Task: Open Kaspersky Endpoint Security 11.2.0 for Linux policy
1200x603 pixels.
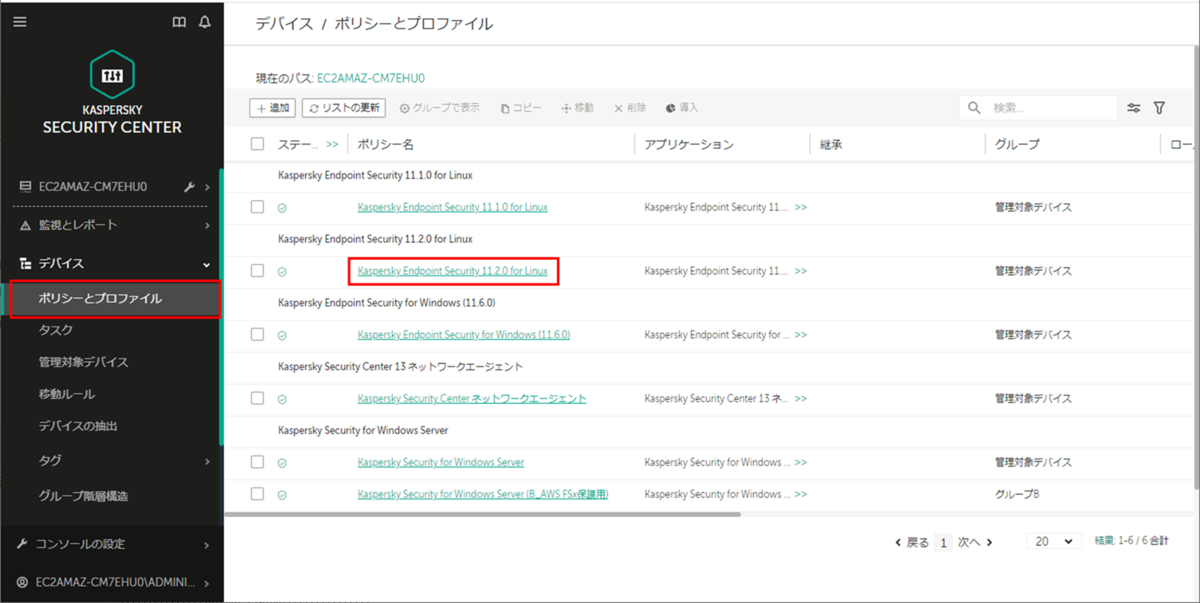Action: coord(452,271)
